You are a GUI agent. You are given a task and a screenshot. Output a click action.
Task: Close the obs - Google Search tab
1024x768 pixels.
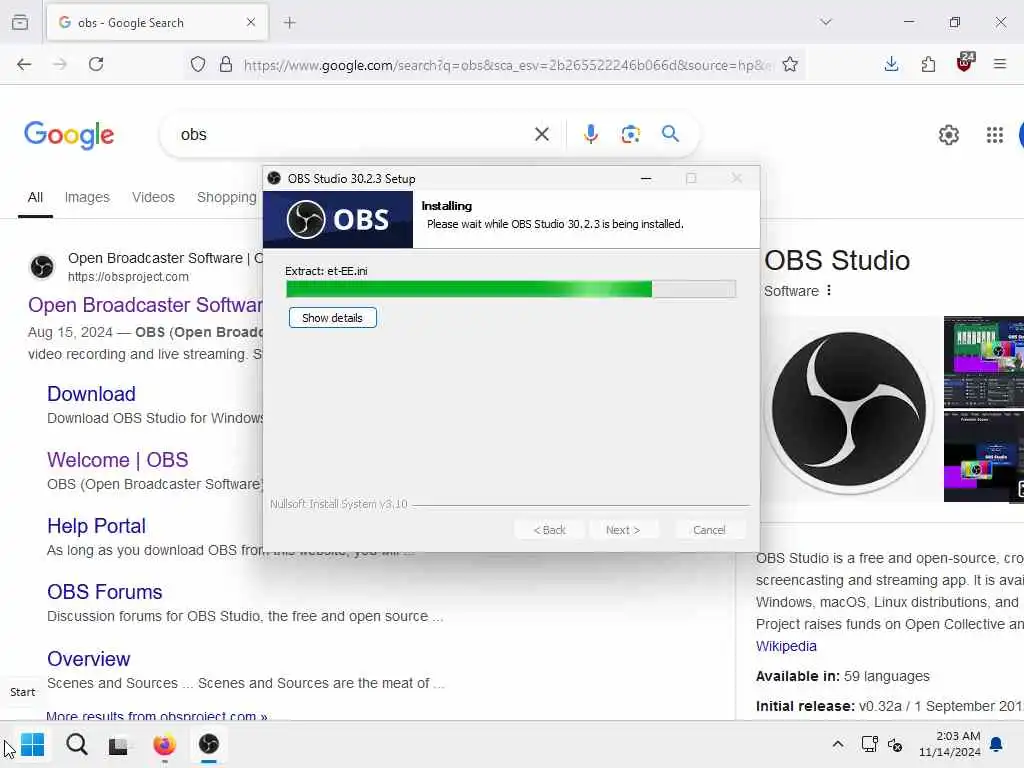coord(251,22)
